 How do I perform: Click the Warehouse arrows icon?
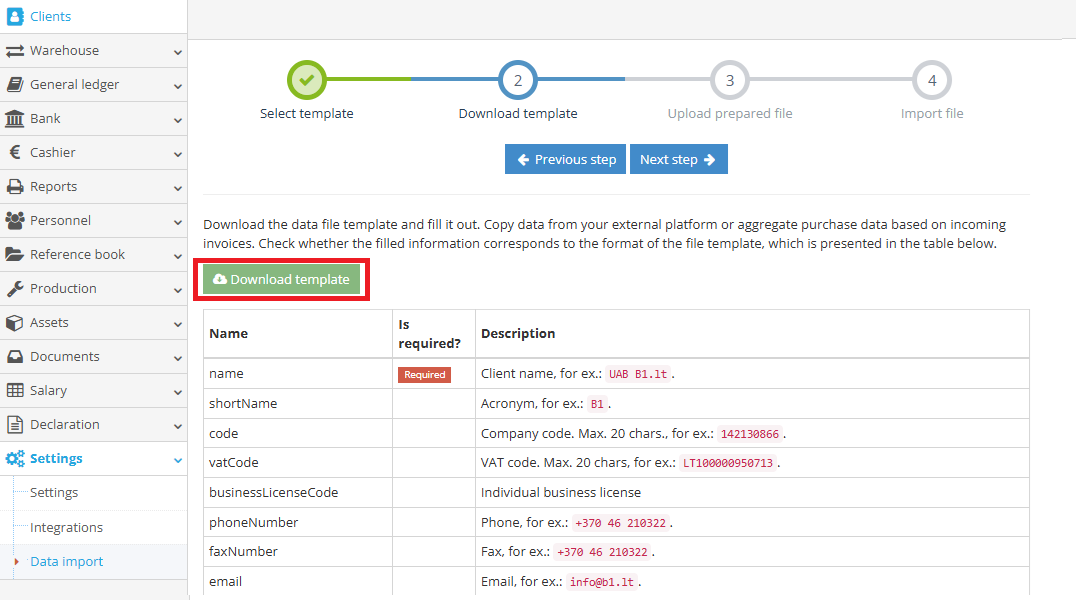click(x=15, y=51)
